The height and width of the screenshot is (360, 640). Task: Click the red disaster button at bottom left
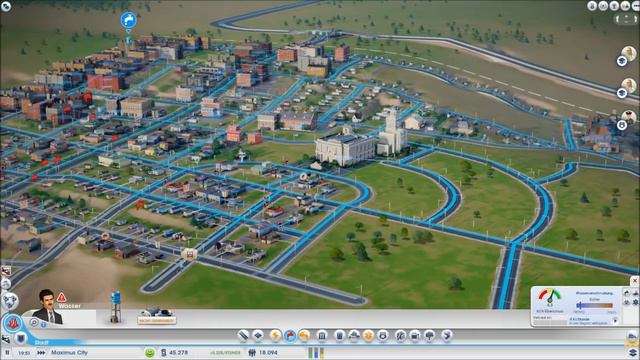coord(13,323)
